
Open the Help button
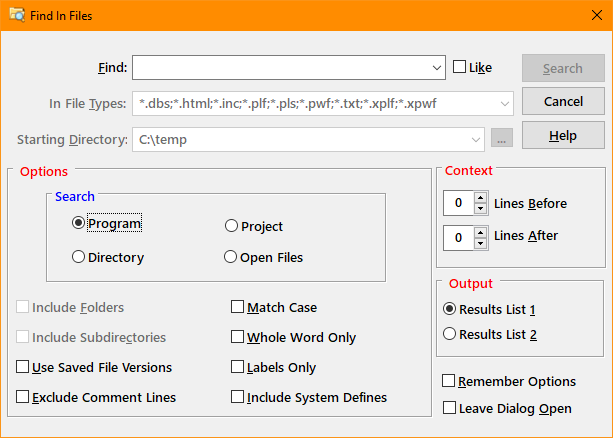point(563,136)
